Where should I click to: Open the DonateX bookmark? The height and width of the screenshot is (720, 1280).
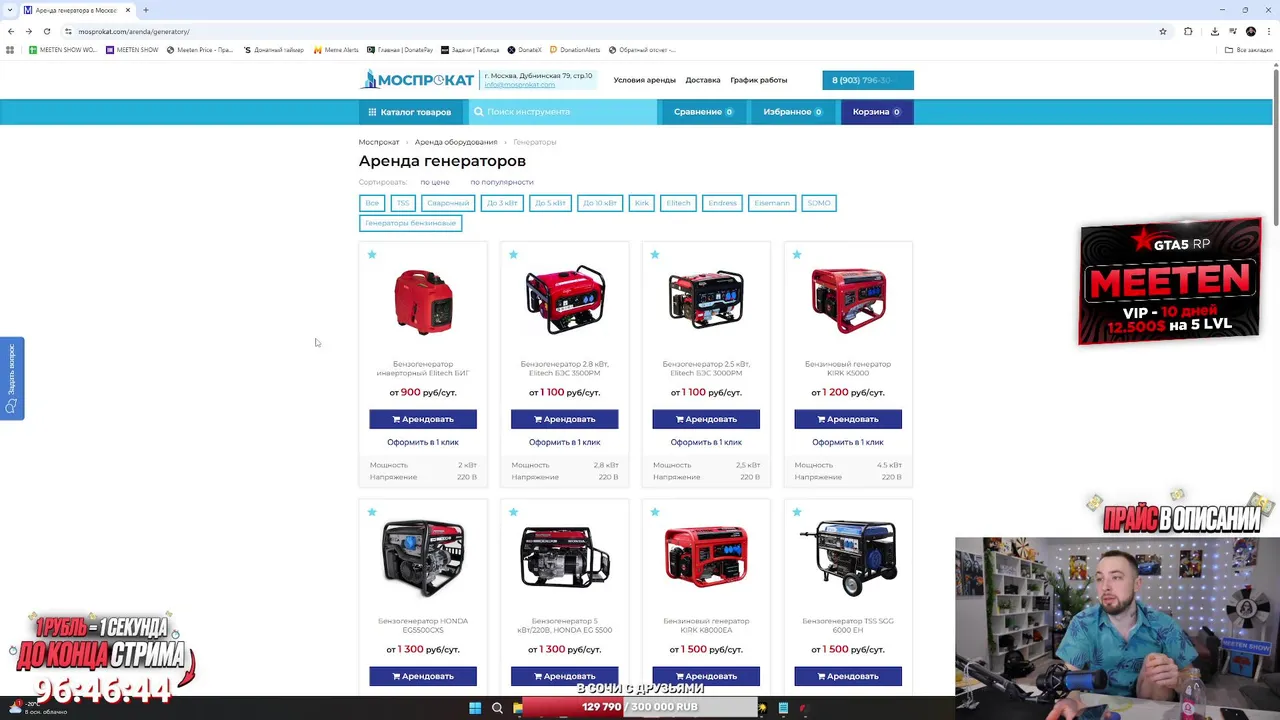tap(524, 50)
